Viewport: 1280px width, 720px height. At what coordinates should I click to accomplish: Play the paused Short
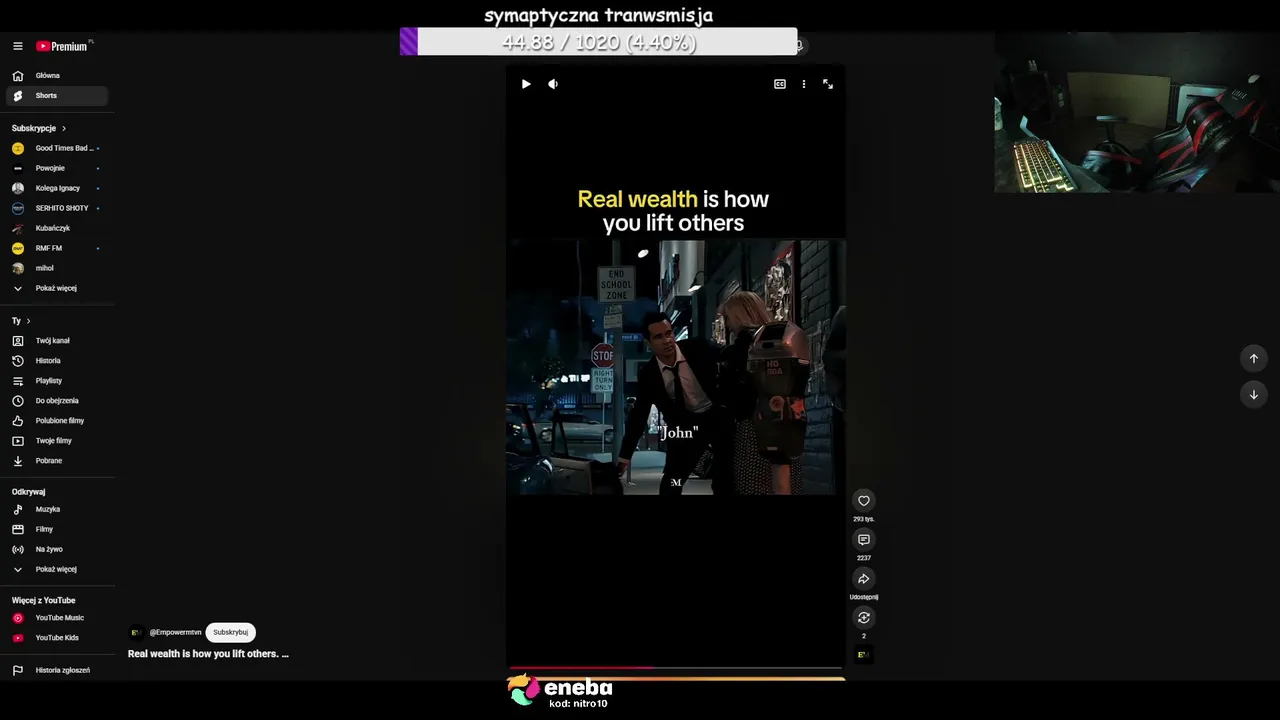click(x=526, y=84)
